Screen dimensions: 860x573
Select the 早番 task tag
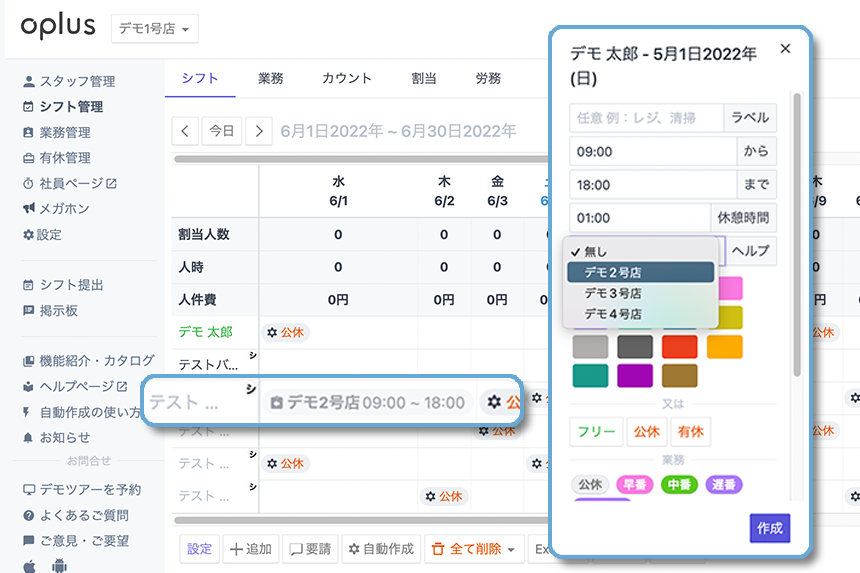[x=635, y=485]
